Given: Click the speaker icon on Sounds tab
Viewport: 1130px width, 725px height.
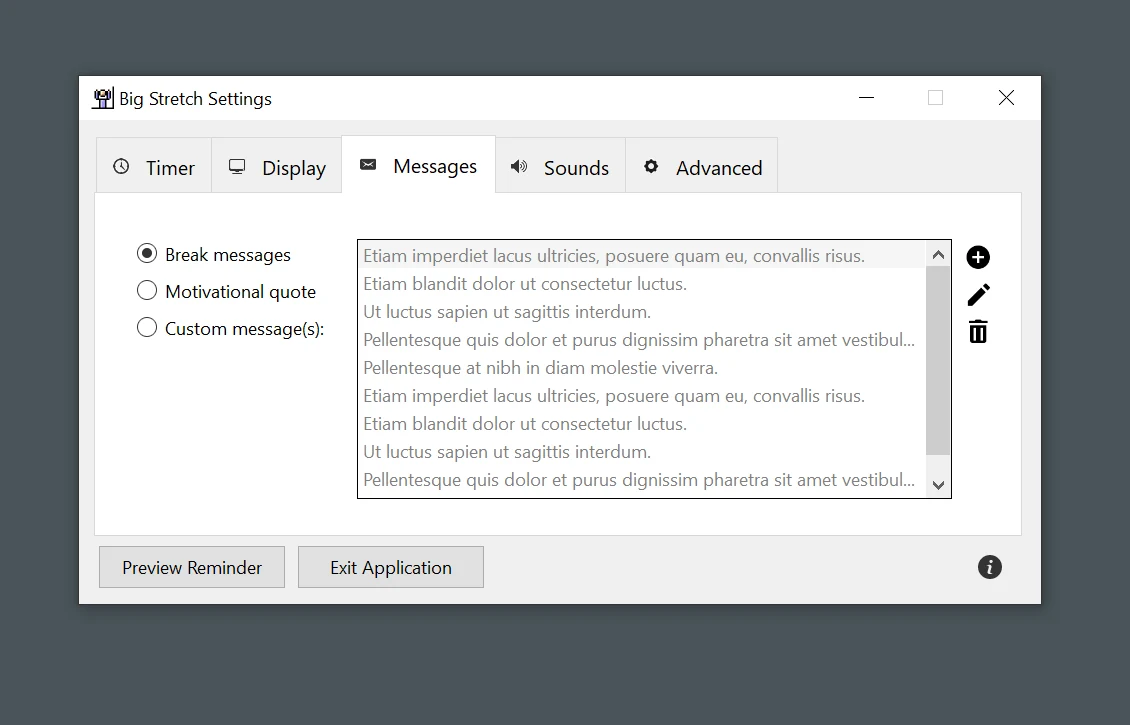Looking at the screenshot, I should point(519,166).
